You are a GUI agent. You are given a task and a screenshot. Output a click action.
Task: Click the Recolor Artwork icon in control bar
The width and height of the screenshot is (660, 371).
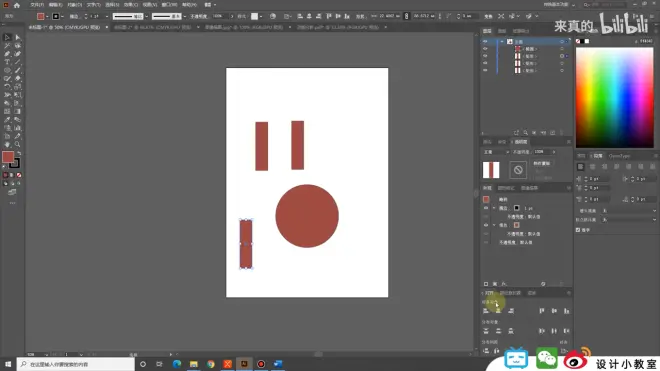click(x=273, y=16)
